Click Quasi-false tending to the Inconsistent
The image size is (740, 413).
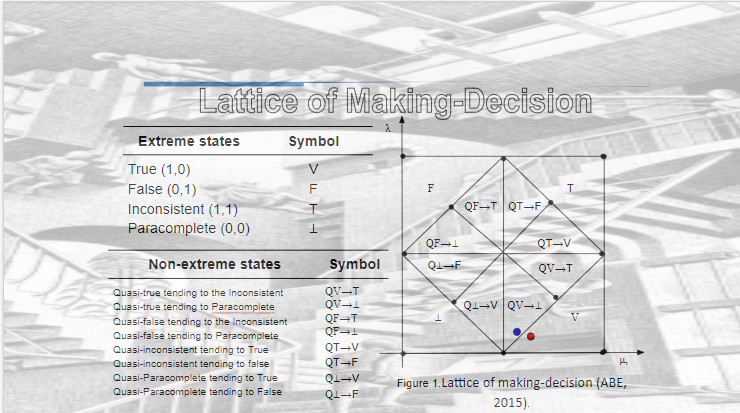click(200, 321)
